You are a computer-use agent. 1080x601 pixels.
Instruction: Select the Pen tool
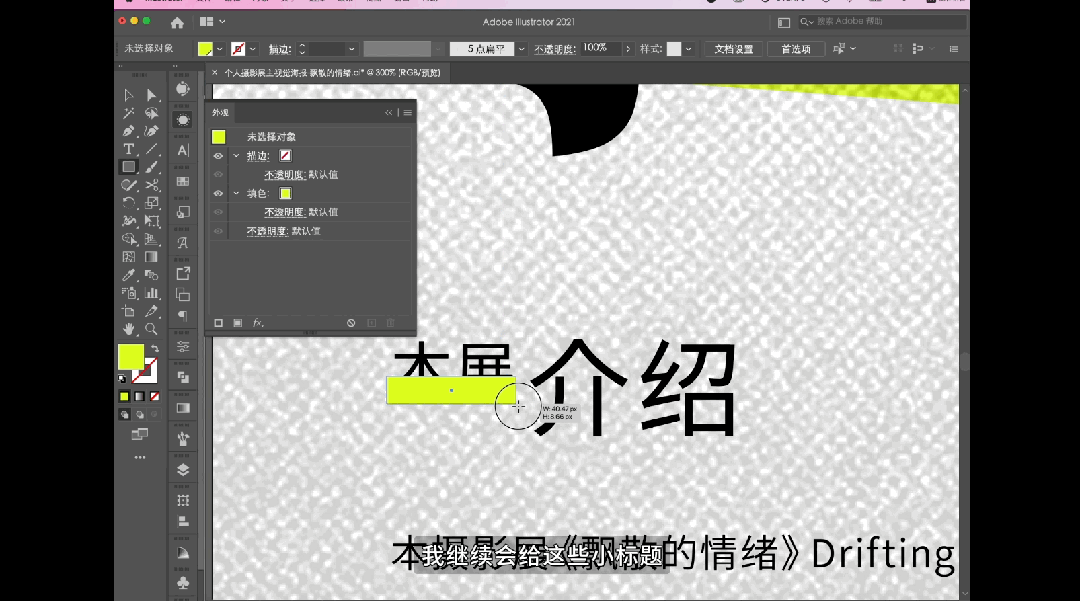coord(129,131)
